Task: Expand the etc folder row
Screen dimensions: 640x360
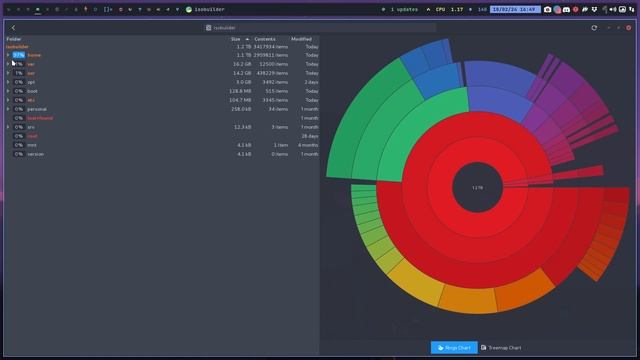Action: coord(8,100)
